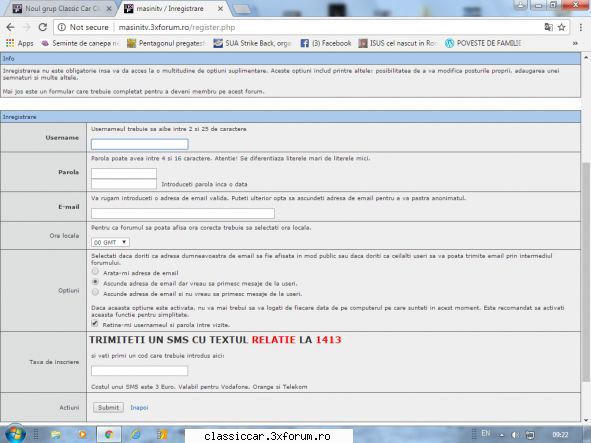The image size is (591, 443).
Task: Click the password confirmation field
Action: 124,184
